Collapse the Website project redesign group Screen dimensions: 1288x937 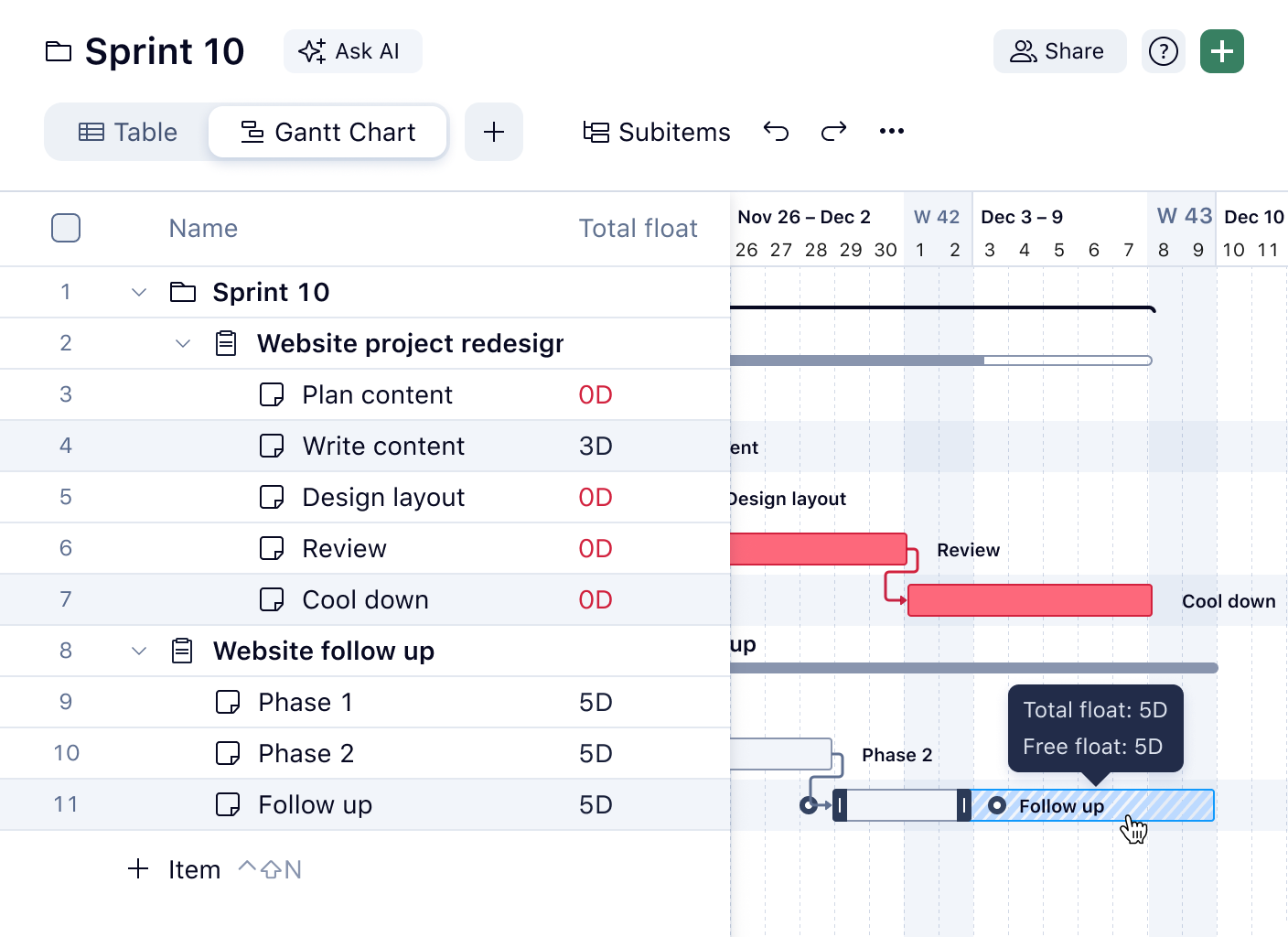coord(183,343)
